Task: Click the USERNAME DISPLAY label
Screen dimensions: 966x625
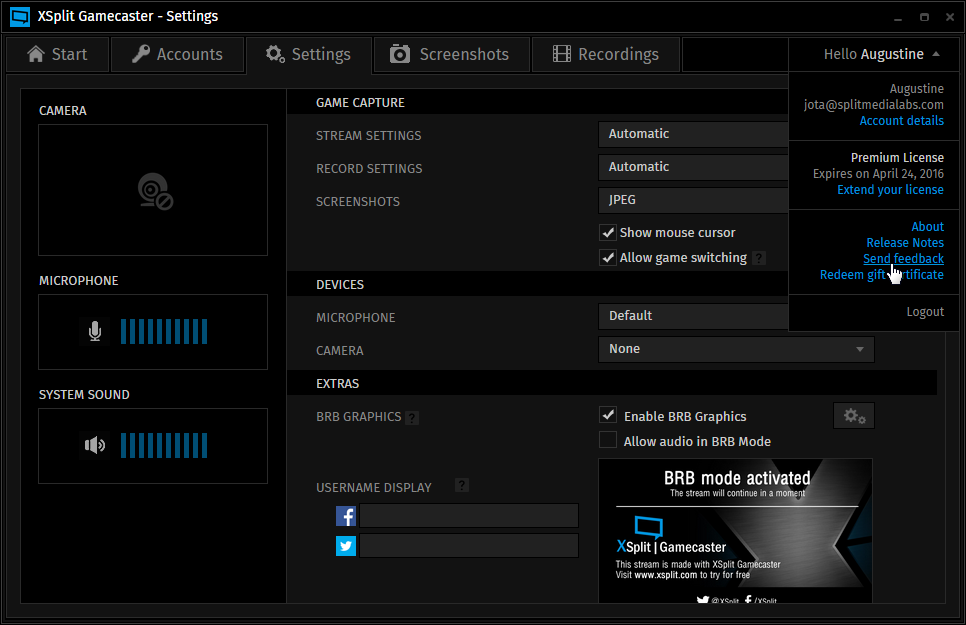Action: [x=374, y=488]
